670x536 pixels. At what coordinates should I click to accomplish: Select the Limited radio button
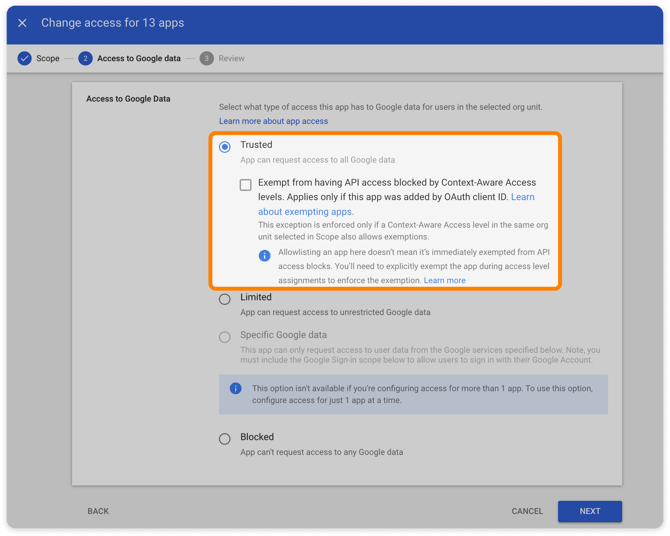click(x=225, y=299)
